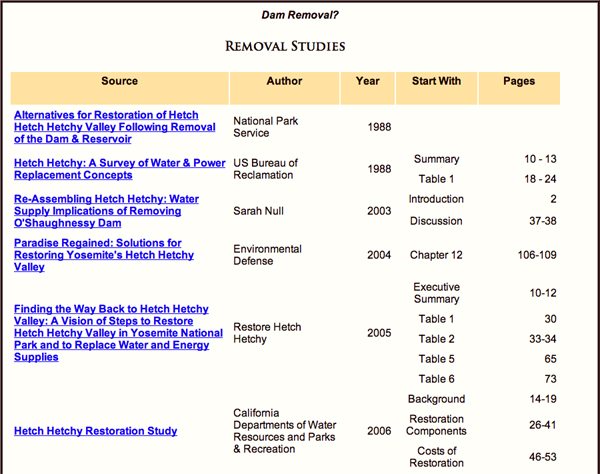Image resolution: width=600 pixels, height=474 pixels.
Task: Click pages value 10-12
Action: 543,293
